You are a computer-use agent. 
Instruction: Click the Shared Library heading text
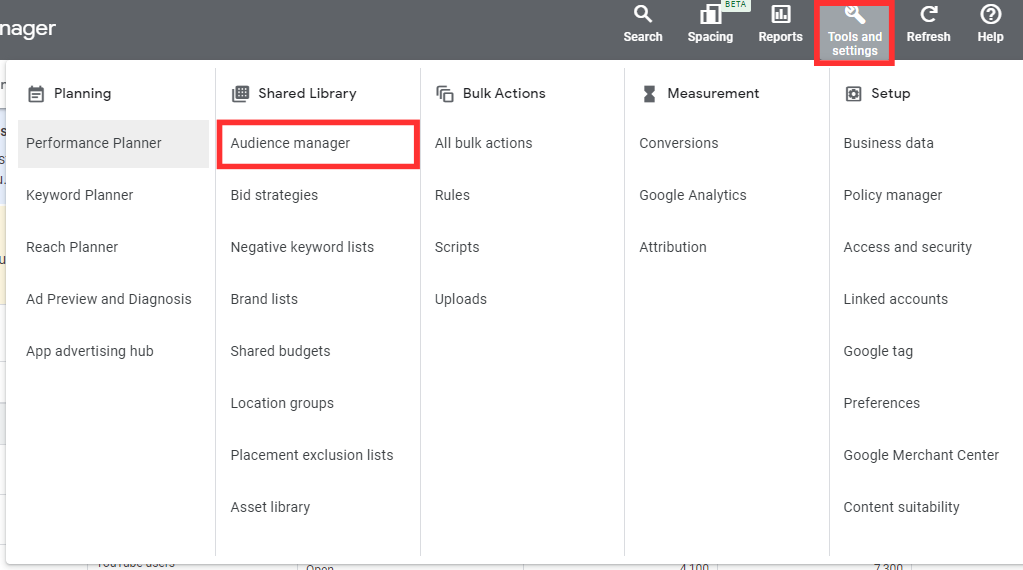pyautogui.click(x=307, y=93)
